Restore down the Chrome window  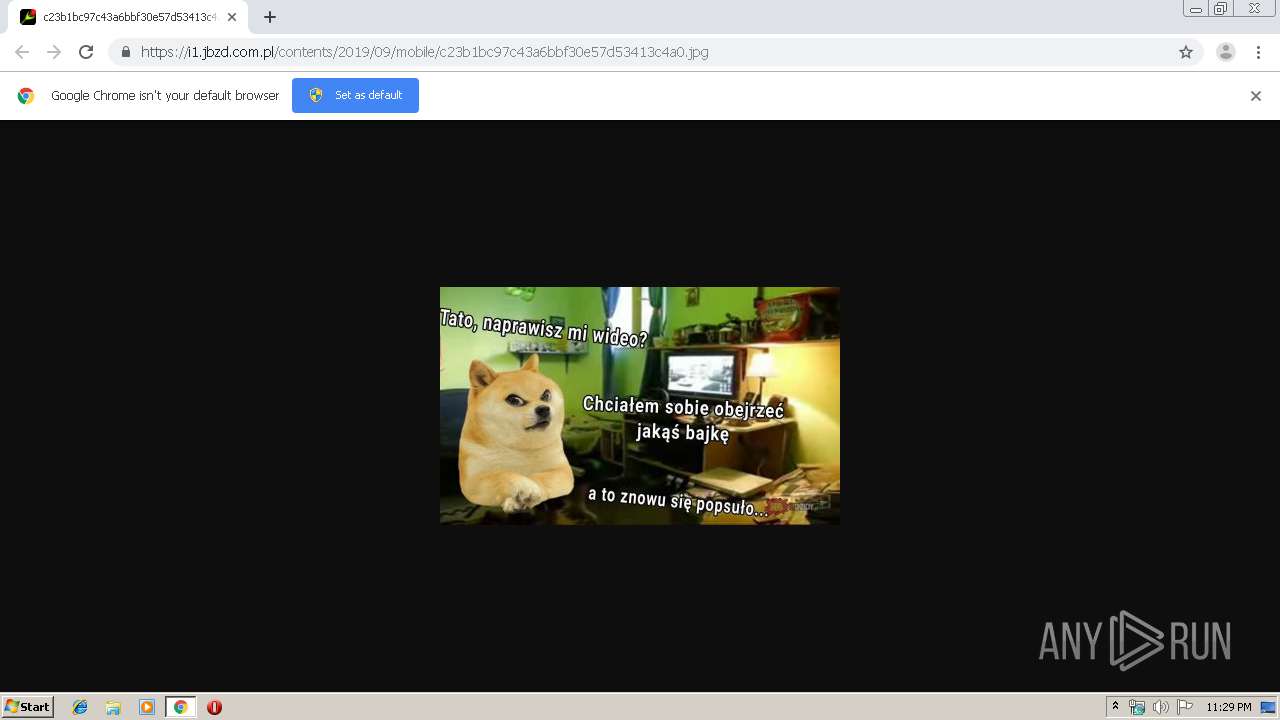coord(1221,9)
